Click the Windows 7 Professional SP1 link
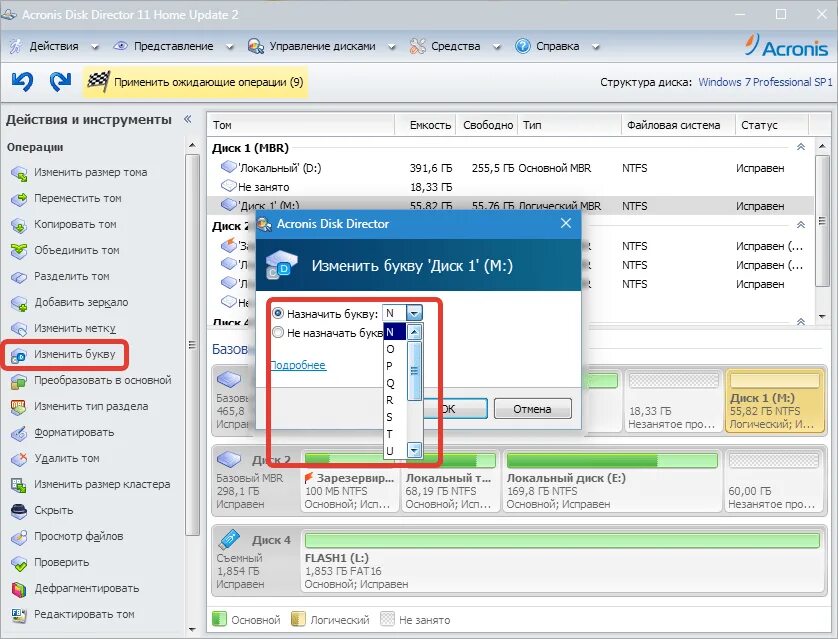This screenshot has width=838, height=639. [765, 82]
